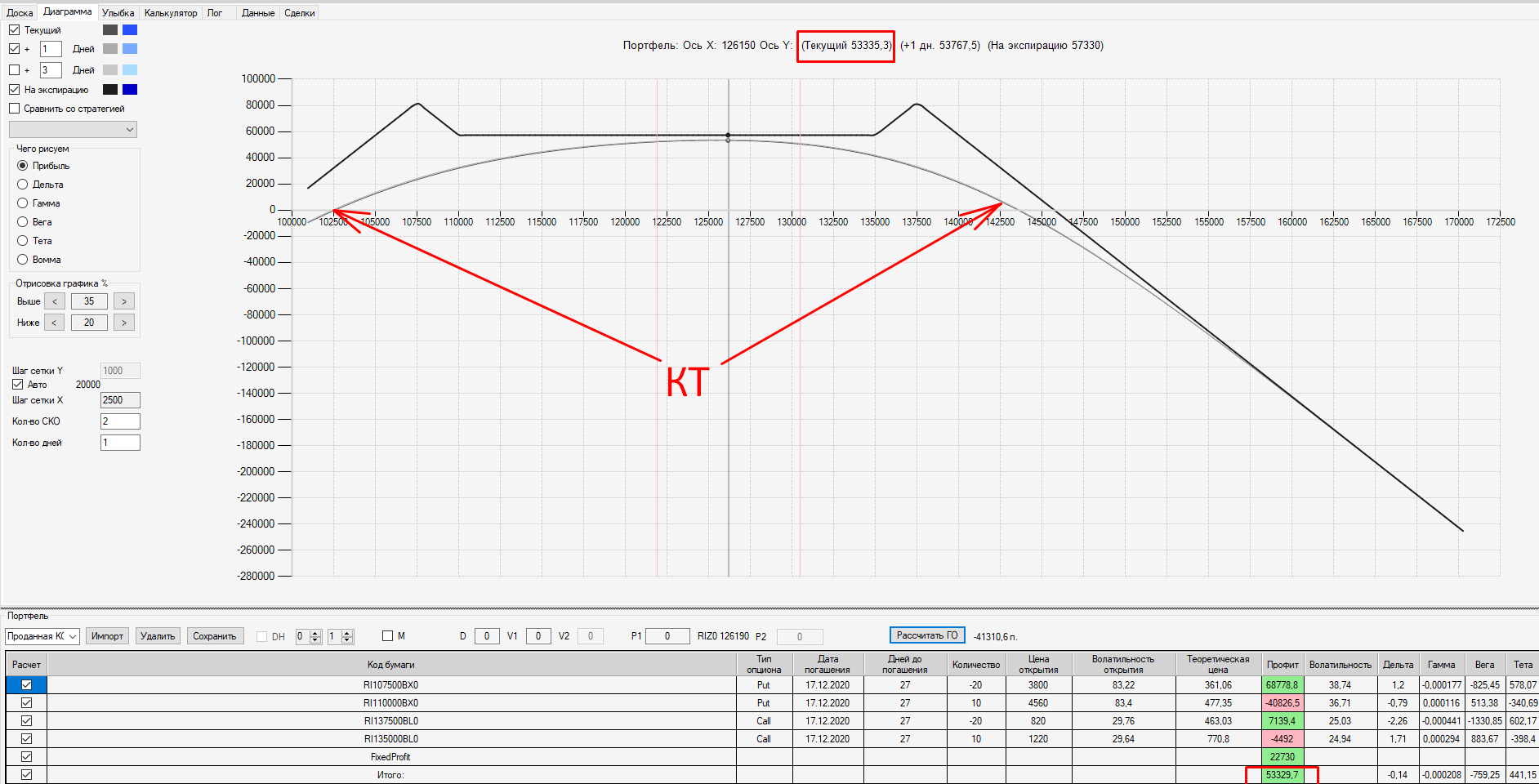Increase the 'Ниже' chart range with the right arrow
Image resolution: width=1539 pixels, height=784 pixels.
[123, 323]
